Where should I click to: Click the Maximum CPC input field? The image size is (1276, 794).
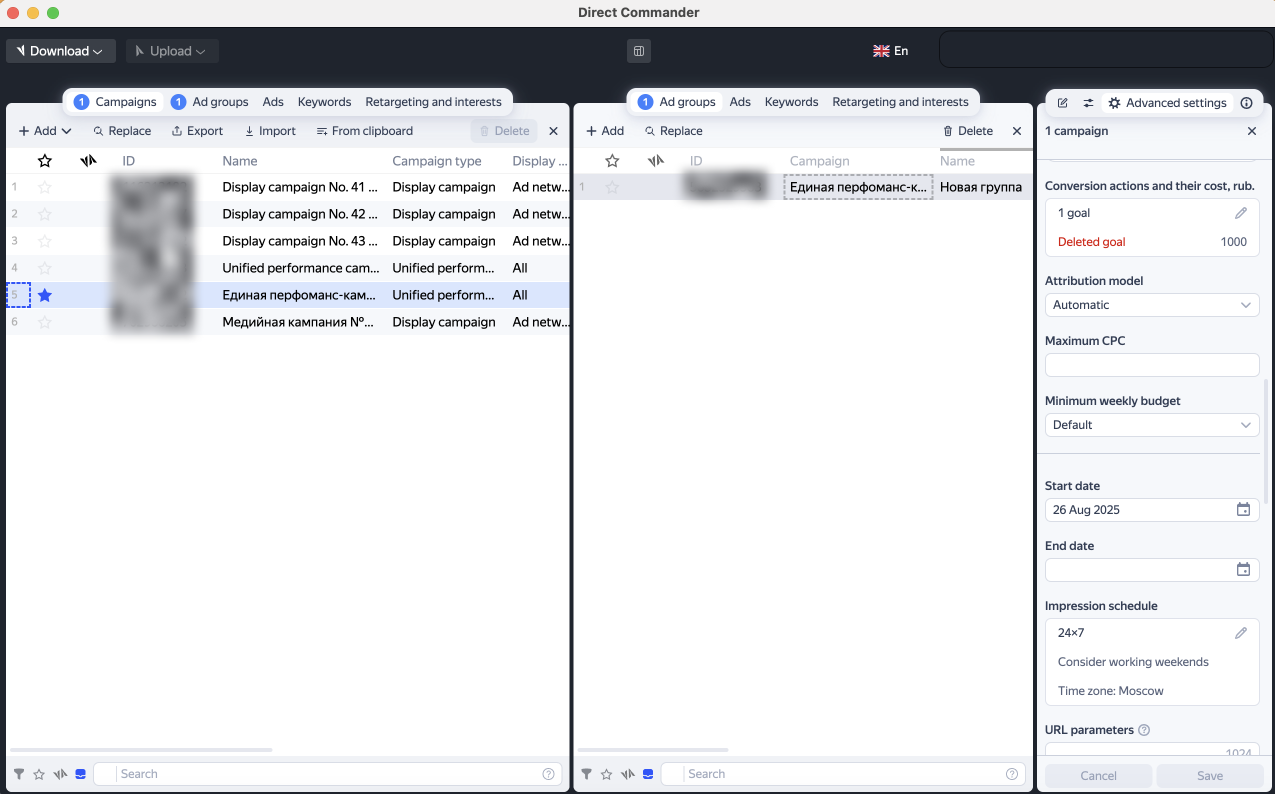tap(1151, 365)
